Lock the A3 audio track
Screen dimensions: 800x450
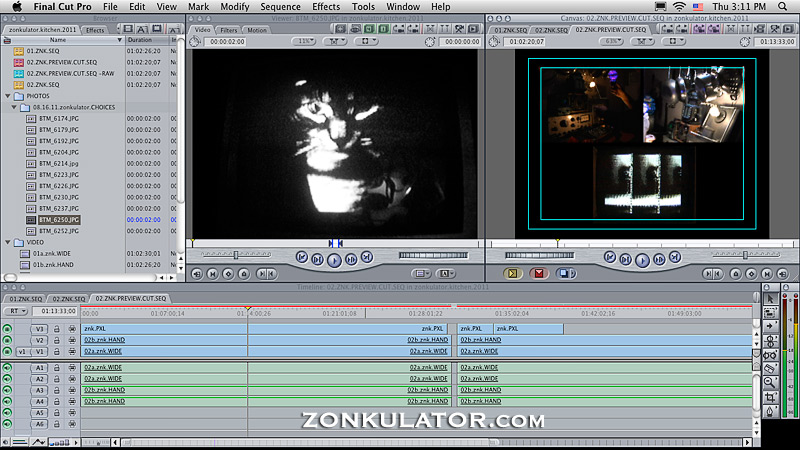click(x=57, y=390)
